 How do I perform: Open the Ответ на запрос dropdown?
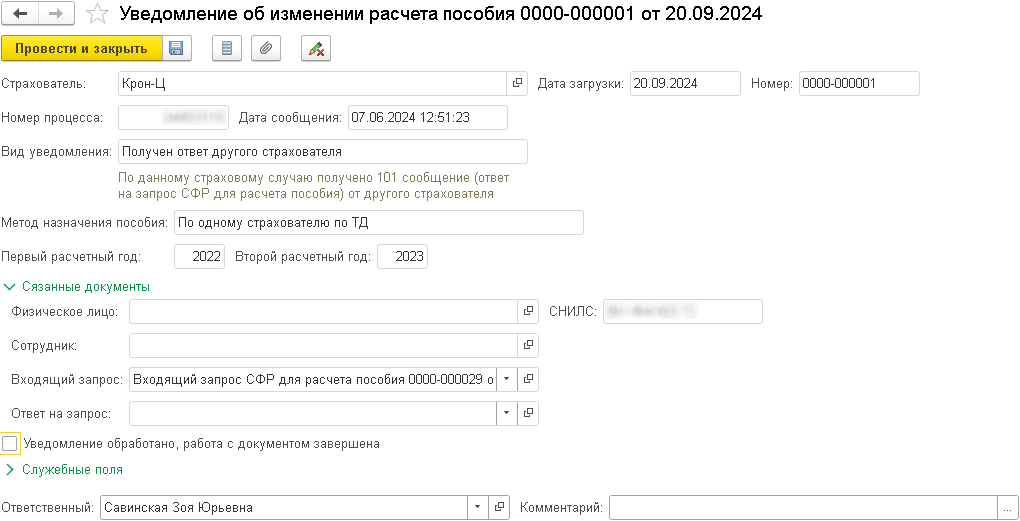[507, 414]
